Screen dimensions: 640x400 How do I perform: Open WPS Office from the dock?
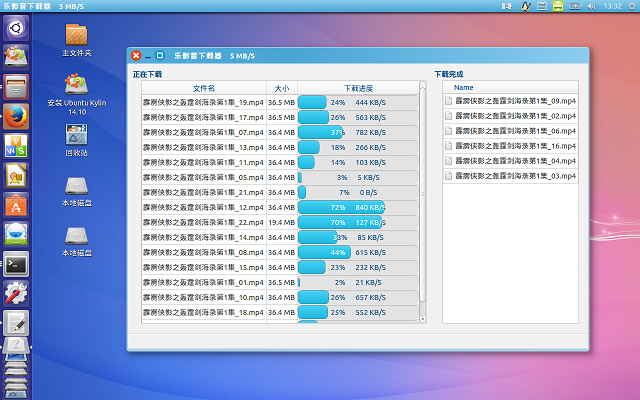pyautogui.click(x=16, y=146)
